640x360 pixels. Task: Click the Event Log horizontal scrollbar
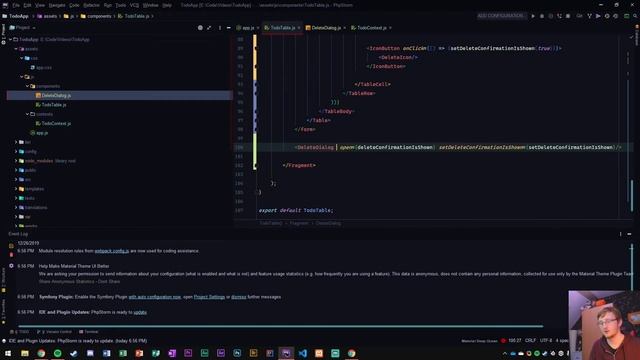click(x=281, y=326)
